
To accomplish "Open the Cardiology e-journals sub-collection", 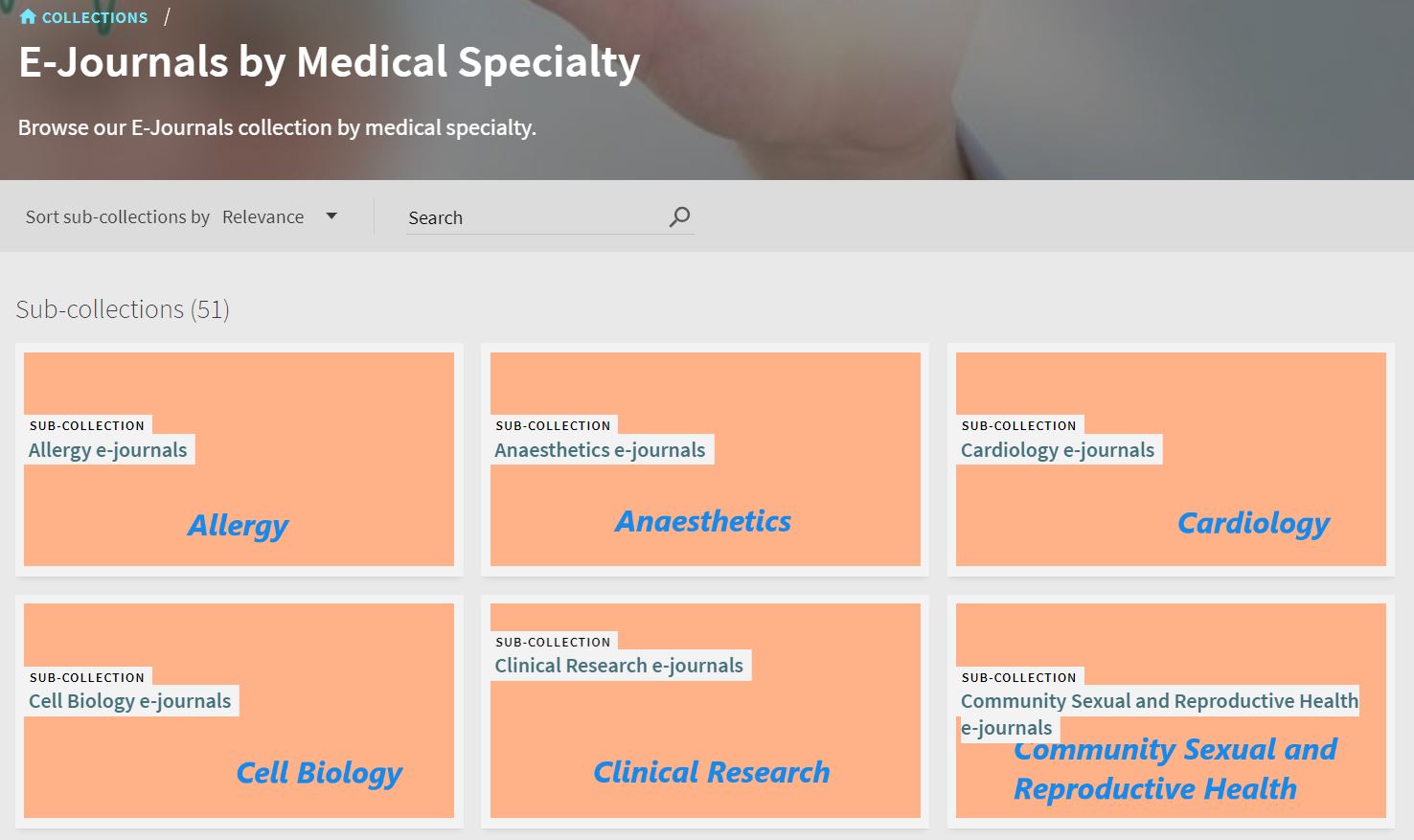I will [x=1058, y=449].
